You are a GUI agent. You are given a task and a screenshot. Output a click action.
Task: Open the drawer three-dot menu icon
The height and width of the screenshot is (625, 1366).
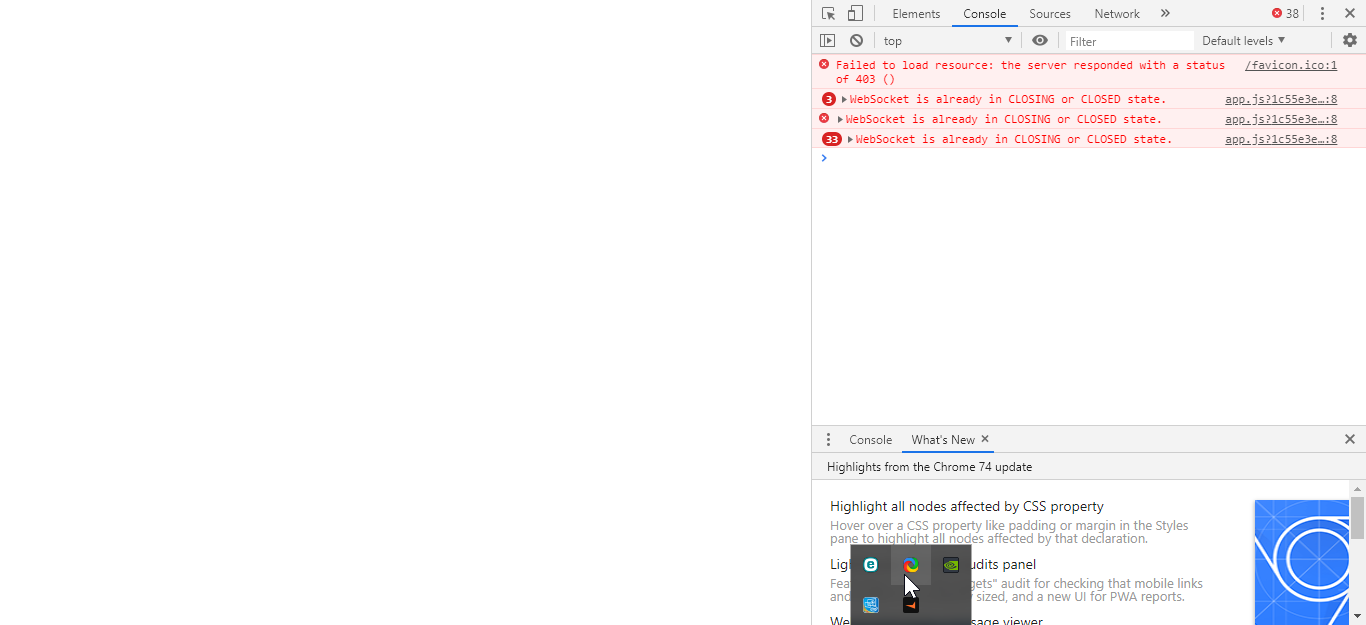pyautogui.click(x=828, y=439)
